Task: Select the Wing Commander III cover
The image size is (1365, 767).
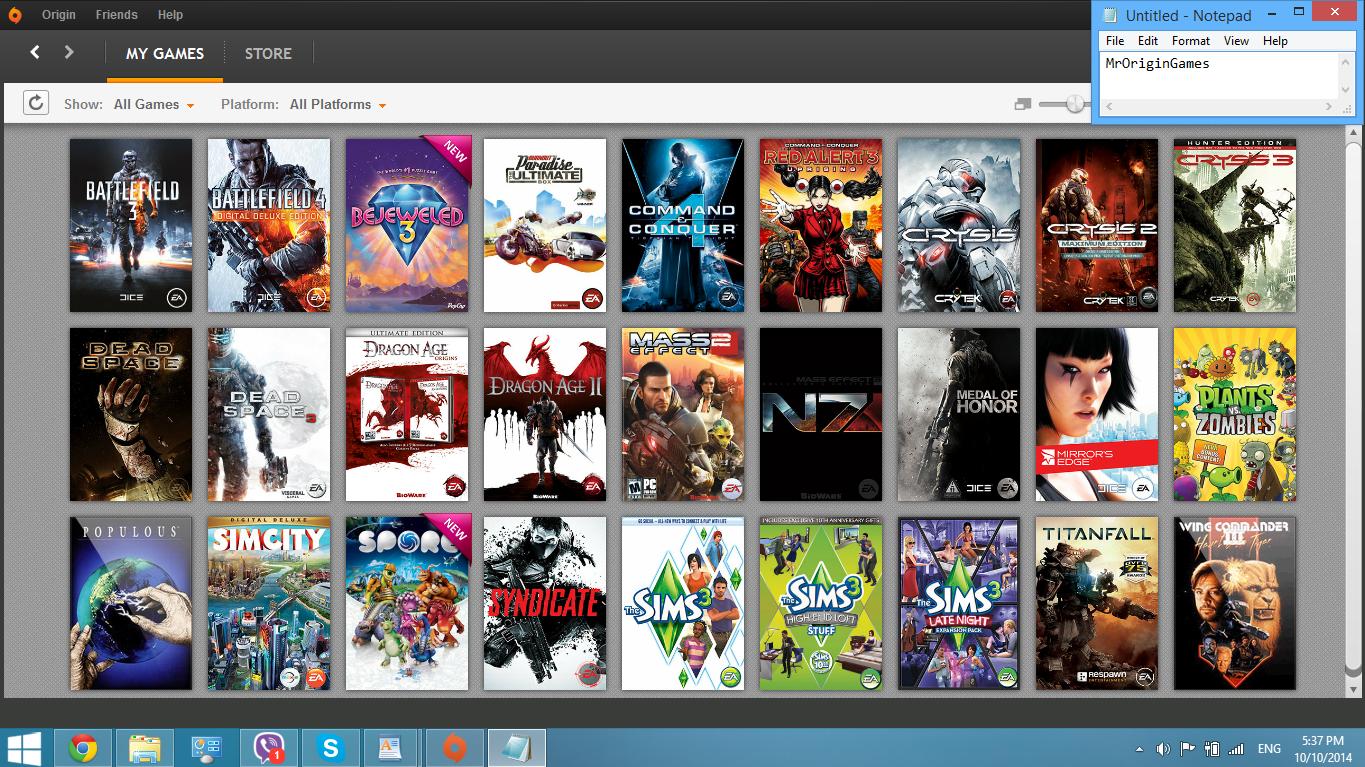Action: coord(1235,603)
